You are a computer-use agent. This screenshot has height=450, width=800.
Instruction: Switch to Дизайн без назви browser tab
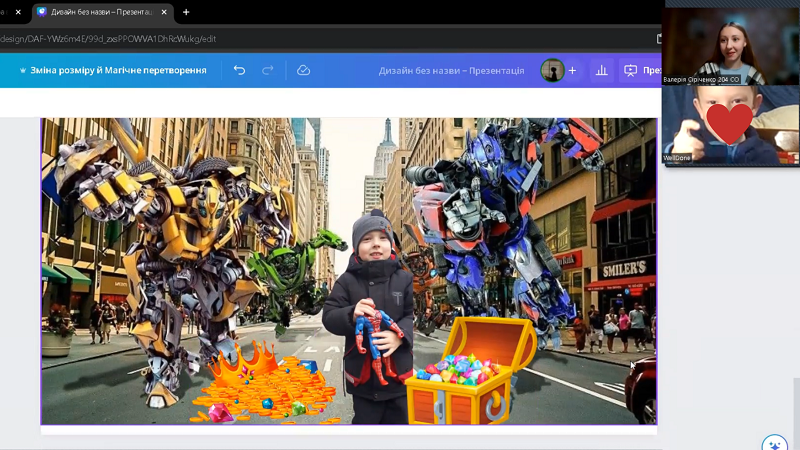pyautogui.click(x=102, y=12)
